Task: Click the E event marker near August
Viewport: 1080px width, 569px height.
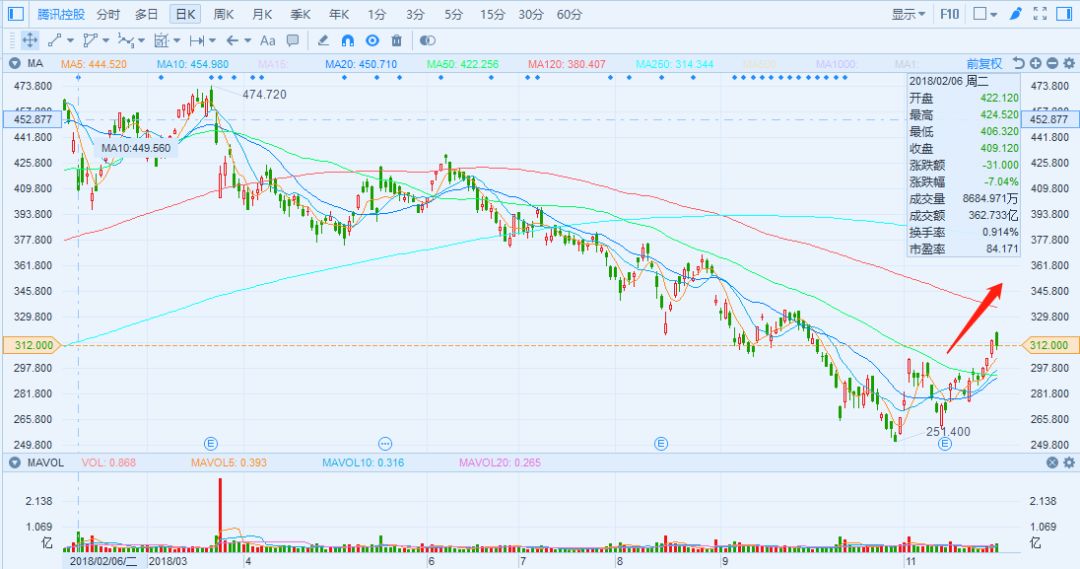Action: coord(661,444)
